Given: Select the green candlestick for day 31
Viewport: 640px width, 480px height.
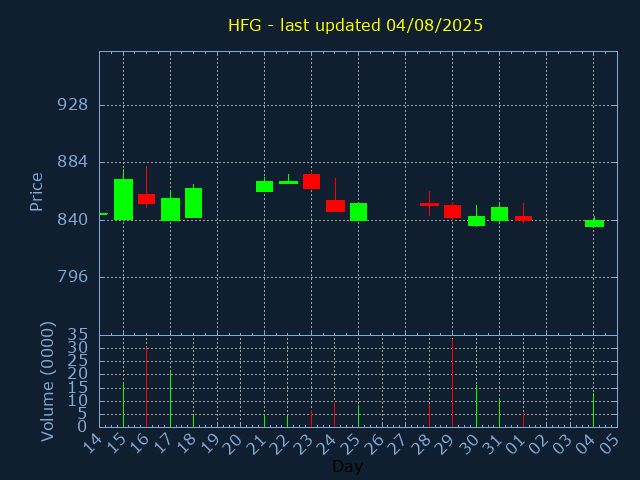Looking at the screenshot, I should [499, 214].
